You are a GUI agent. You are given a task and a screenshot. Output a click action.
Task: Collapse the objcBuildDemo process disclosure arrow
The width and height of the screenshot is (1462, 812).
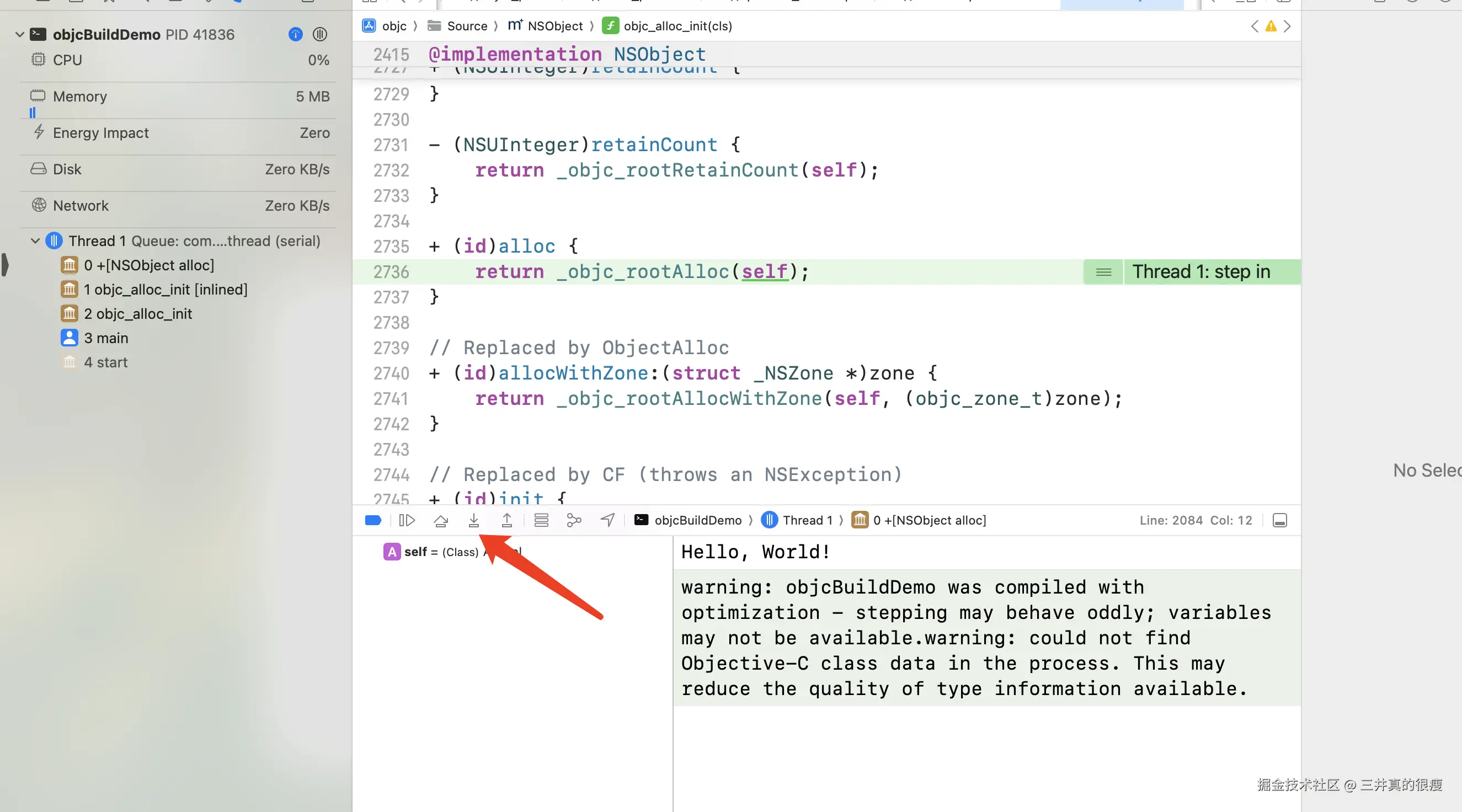pyautogui.click(x=20, y=35)
